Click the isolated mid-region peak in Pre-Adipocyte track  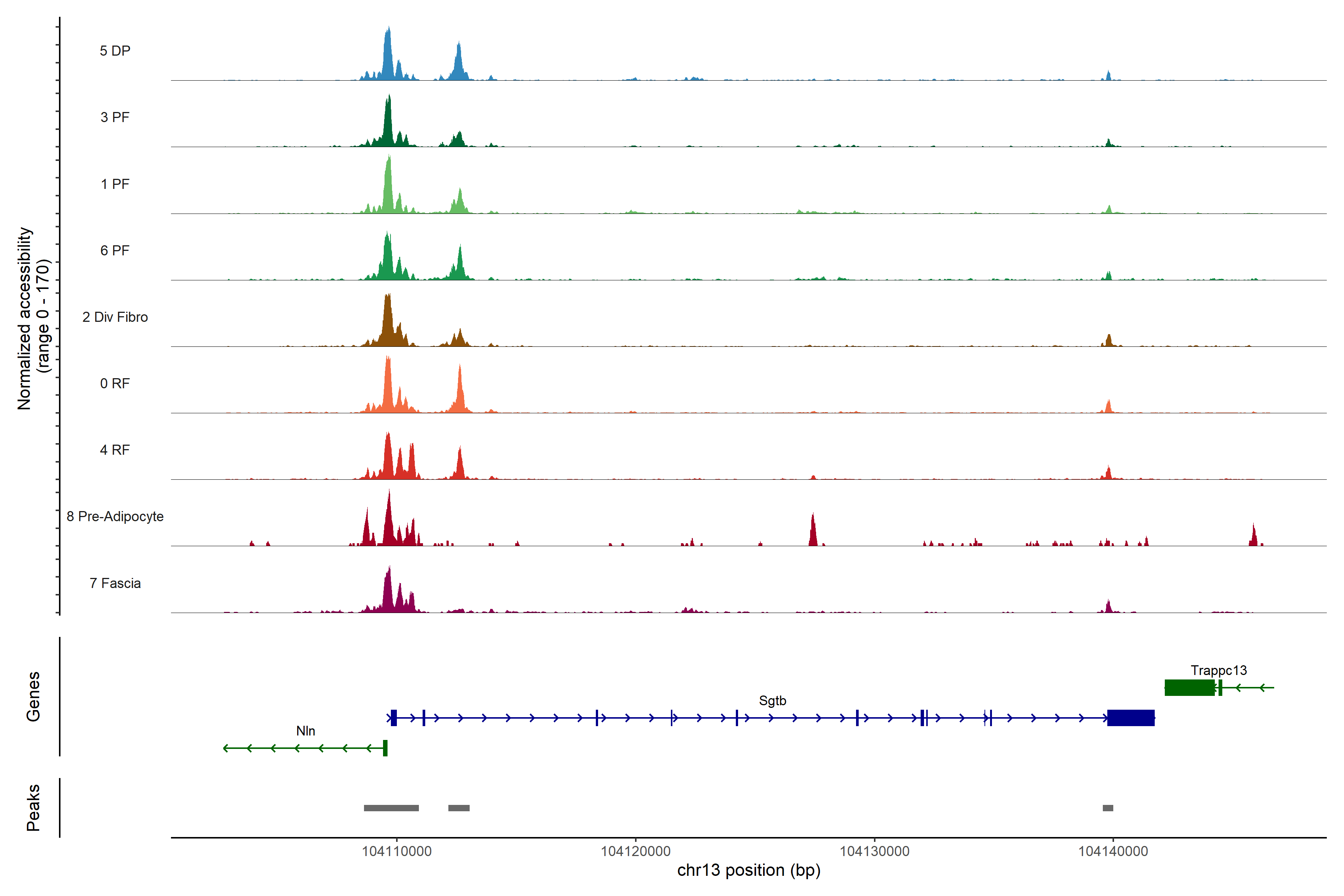tap(813, 531)
